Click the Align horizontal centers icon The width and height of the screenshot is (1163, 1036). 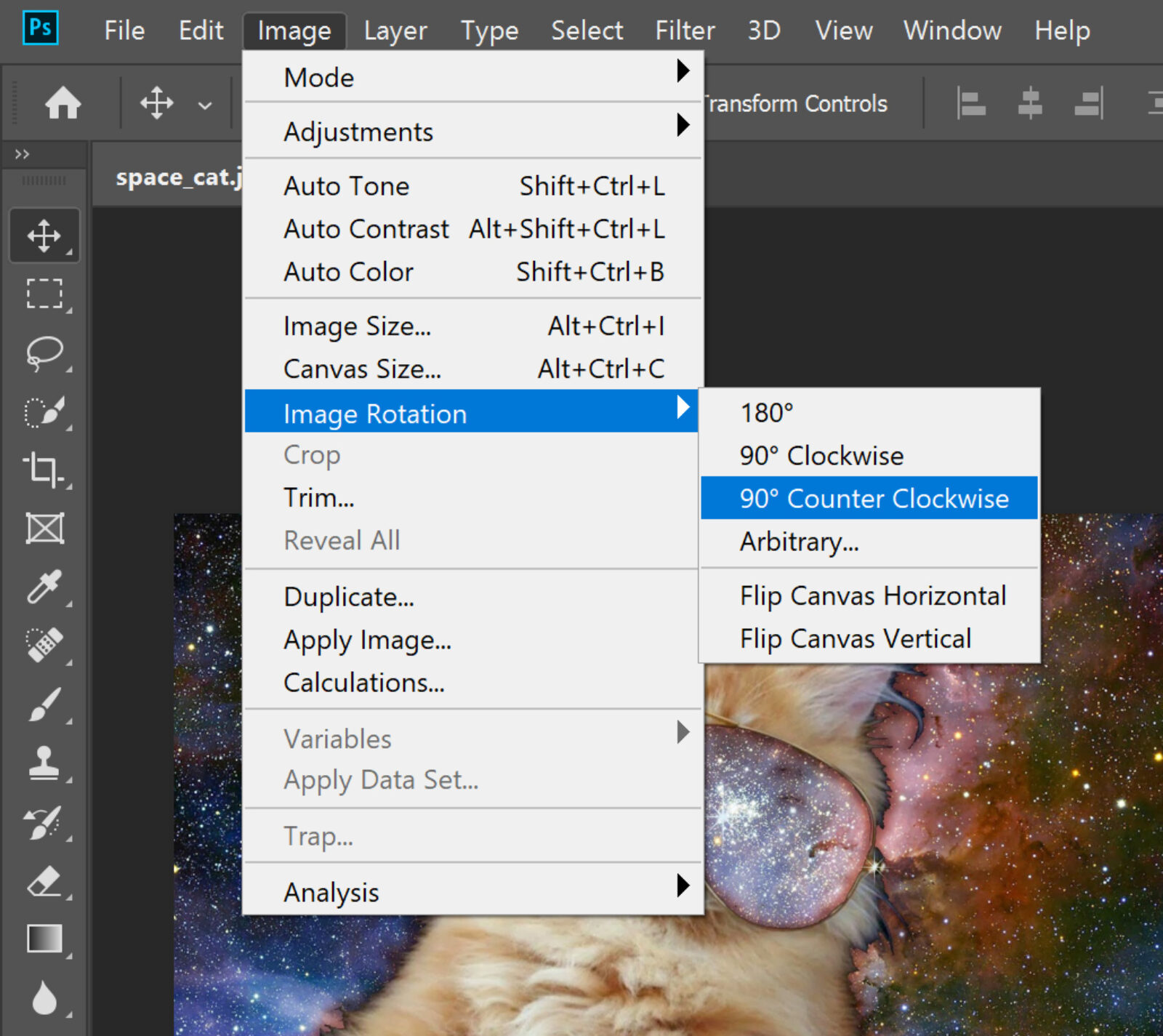pyautogui.click(x=1030, y=103)
